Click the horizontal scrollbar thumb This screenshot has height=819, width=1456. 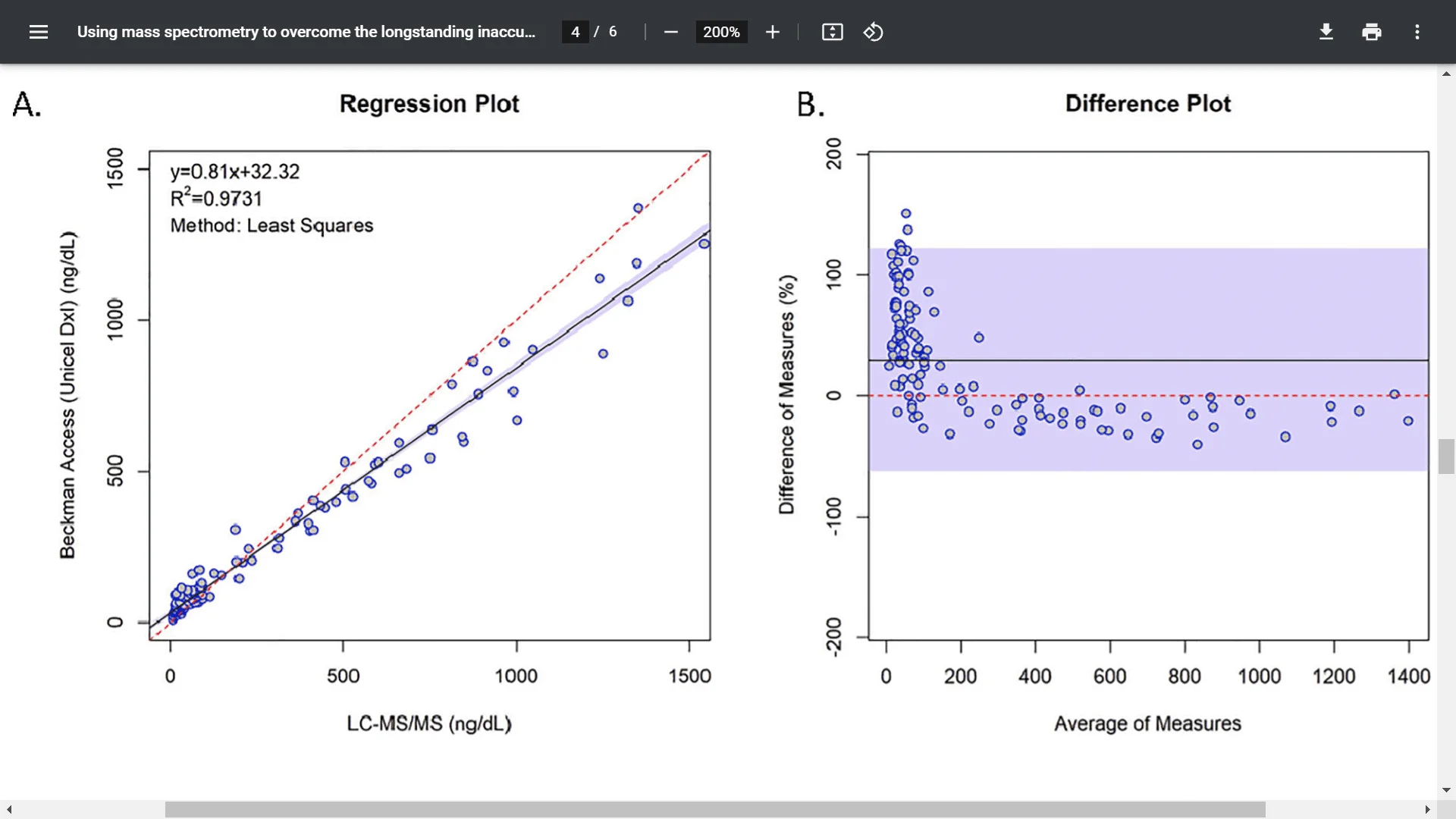[x=715, y=809]
